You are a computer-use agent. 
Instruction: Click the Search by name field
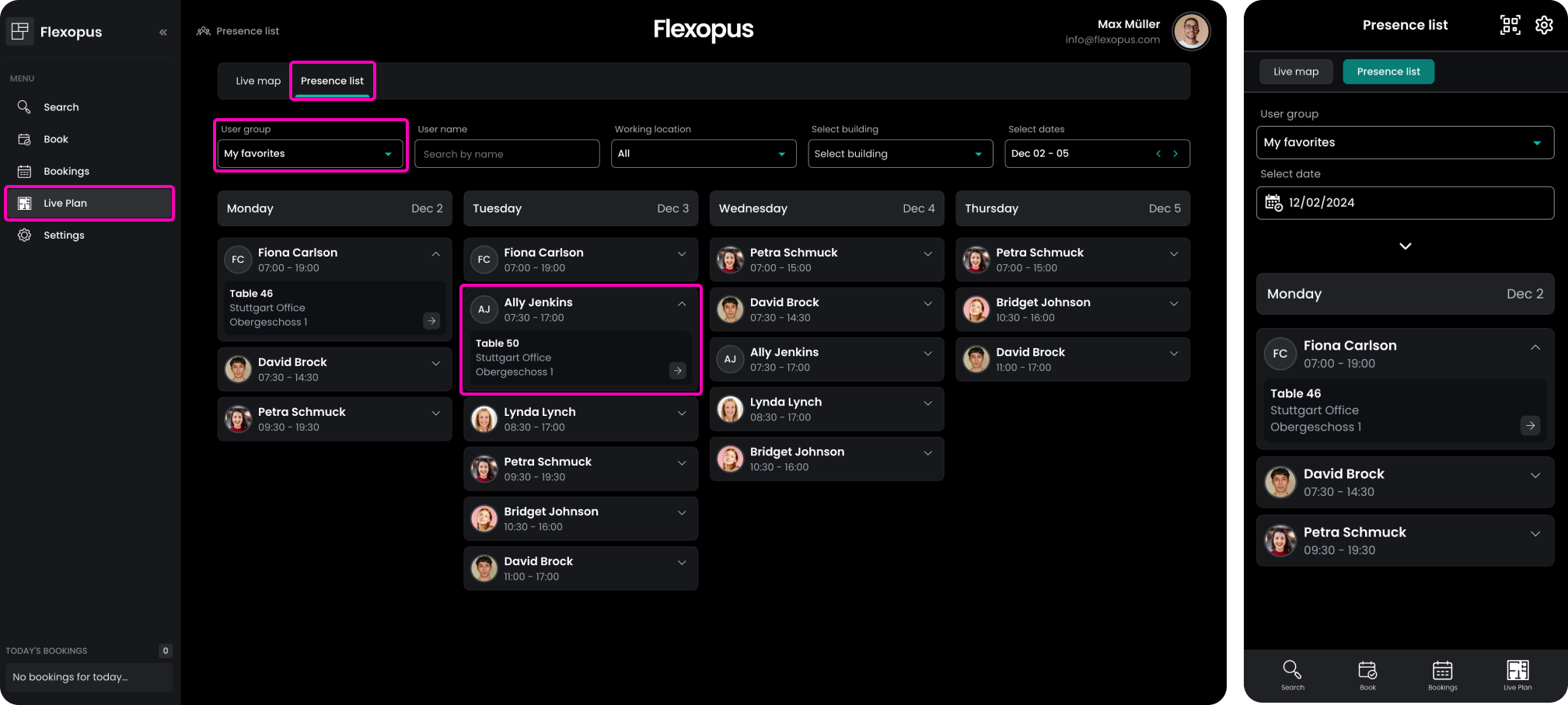coord(507,154)
